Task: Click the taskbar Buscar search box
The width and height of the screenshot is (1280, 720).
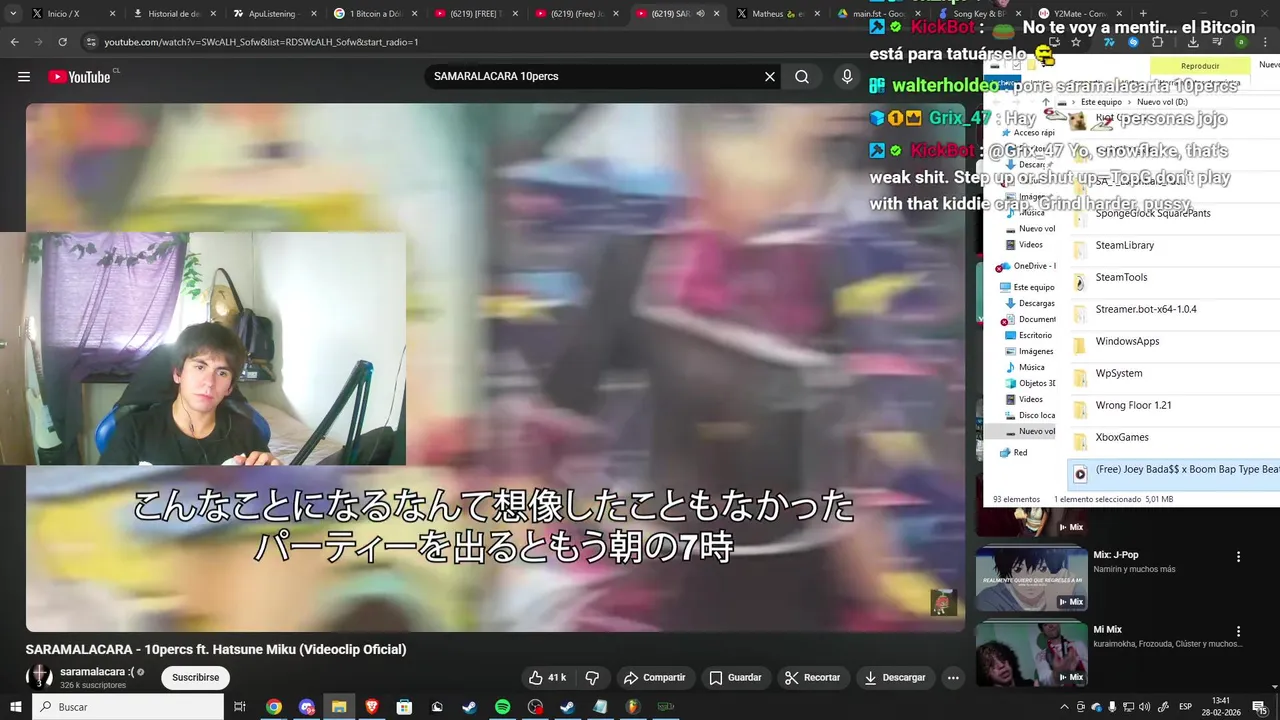Action: (128, 707)
